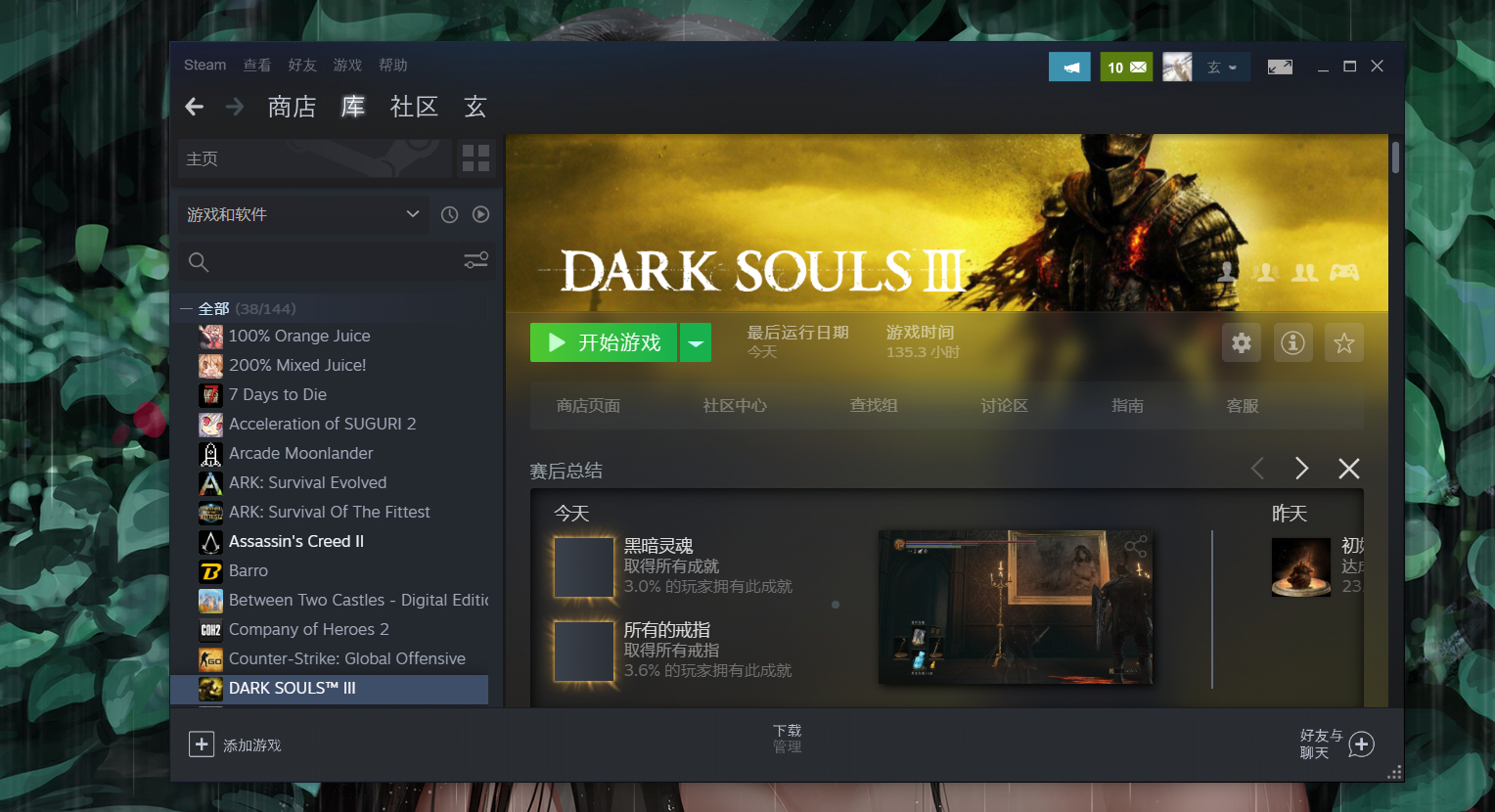
Task: Show previous post-game summary
Action: 1258,469
